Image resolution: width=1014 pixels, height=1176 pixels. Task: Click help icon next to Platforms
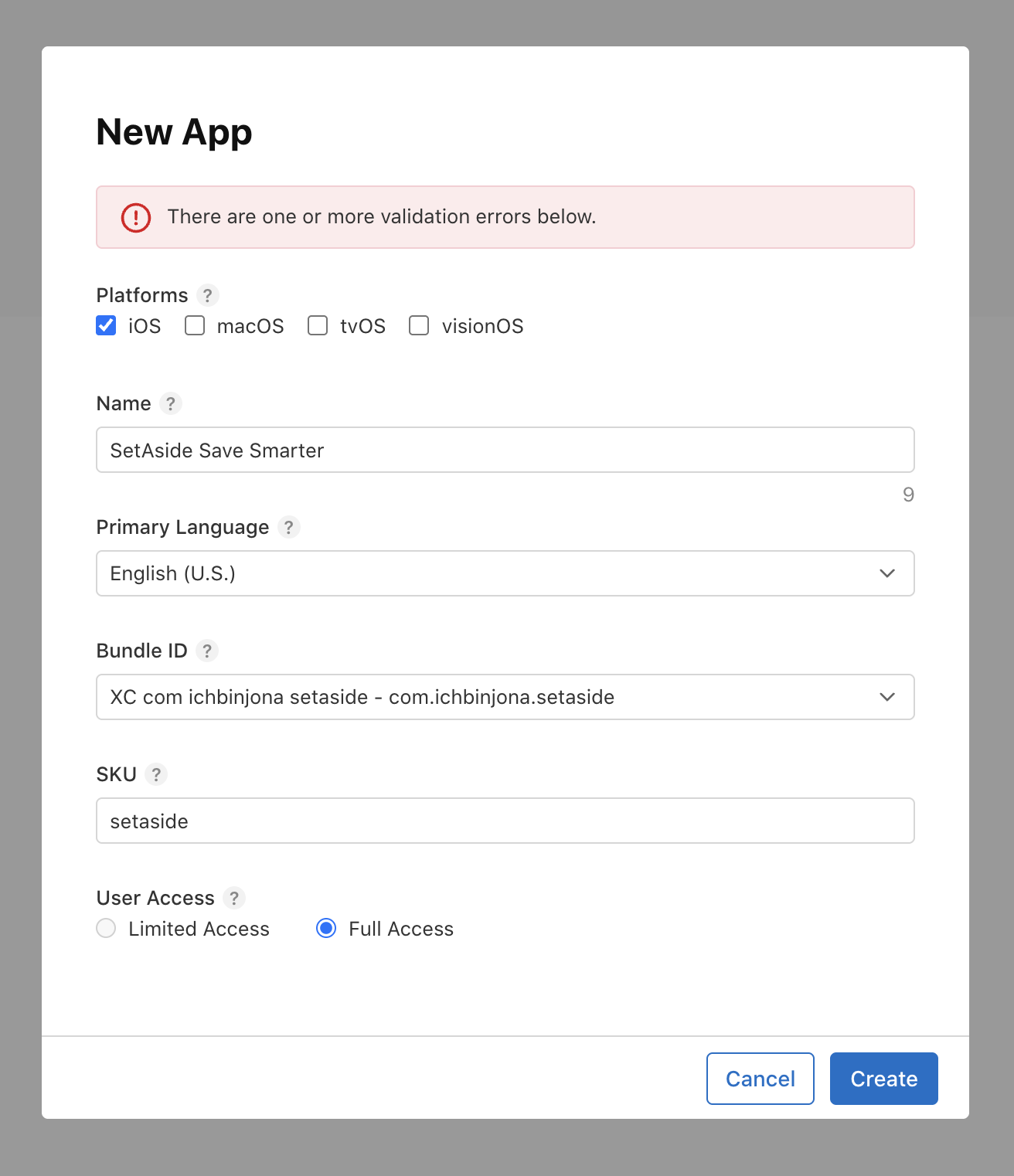click(x=207, y=295)
